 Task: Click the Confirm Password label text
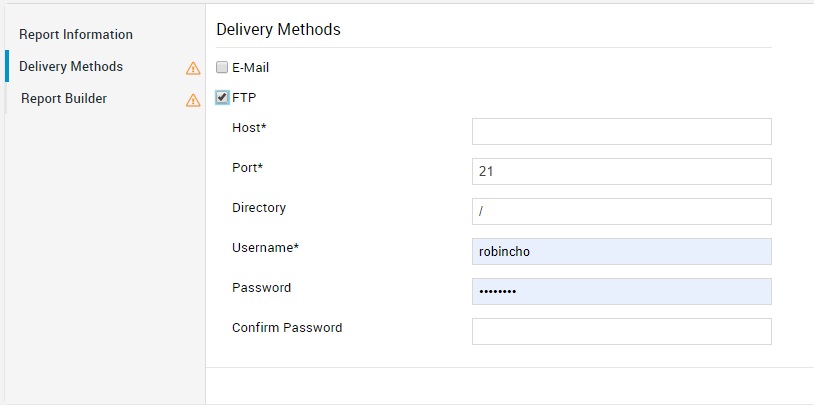pos(287,327)
